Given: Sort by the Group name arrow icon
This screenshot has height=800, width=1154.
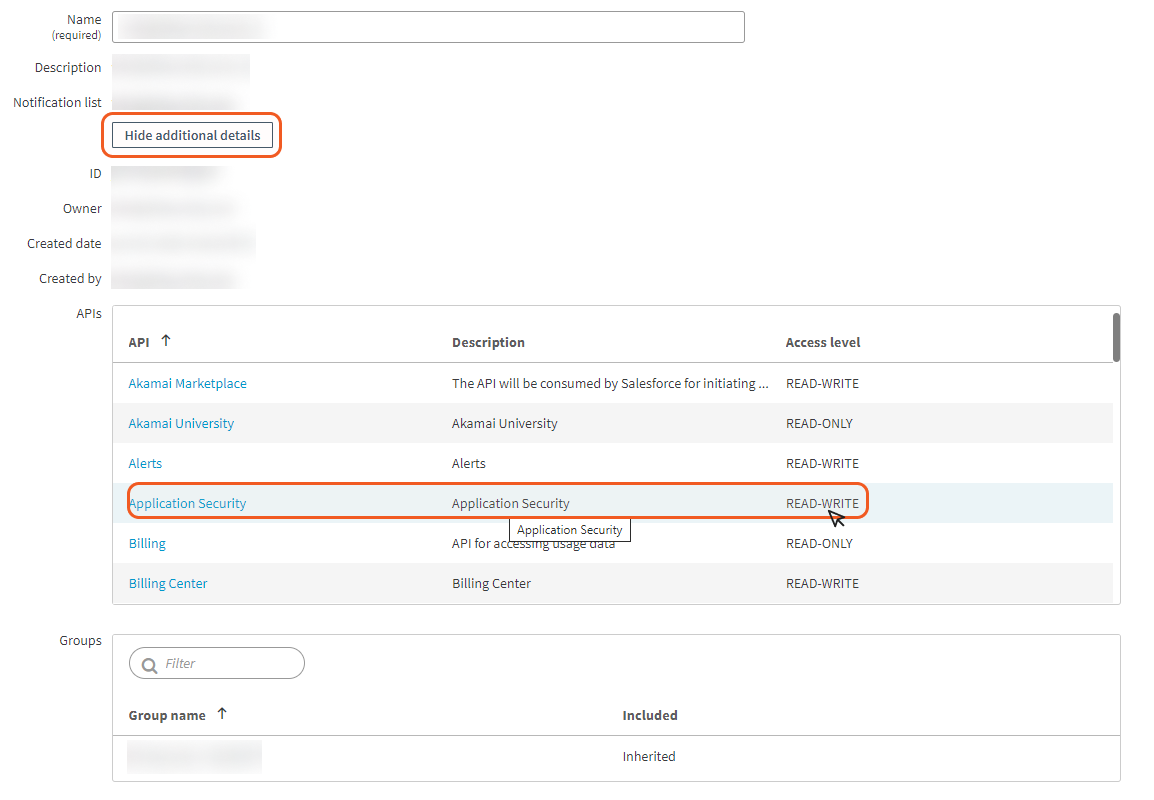Looking at the screenshot, I should [222, 714].
